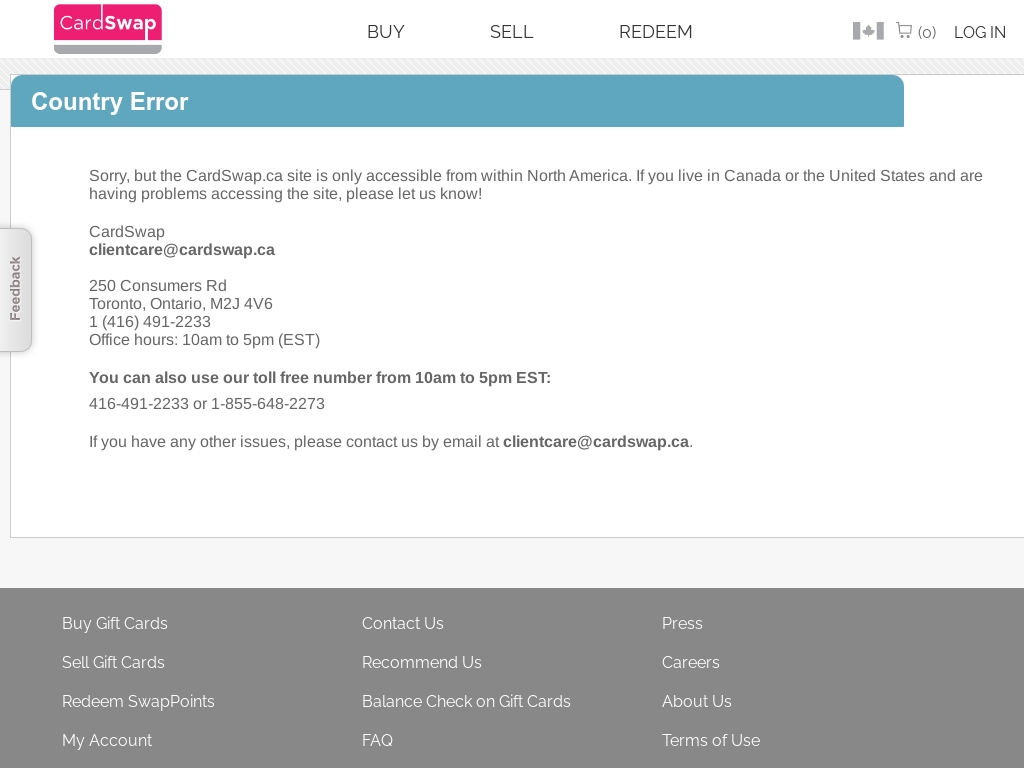Open Sell Gift Cards footer link

[x=114, y=662]
